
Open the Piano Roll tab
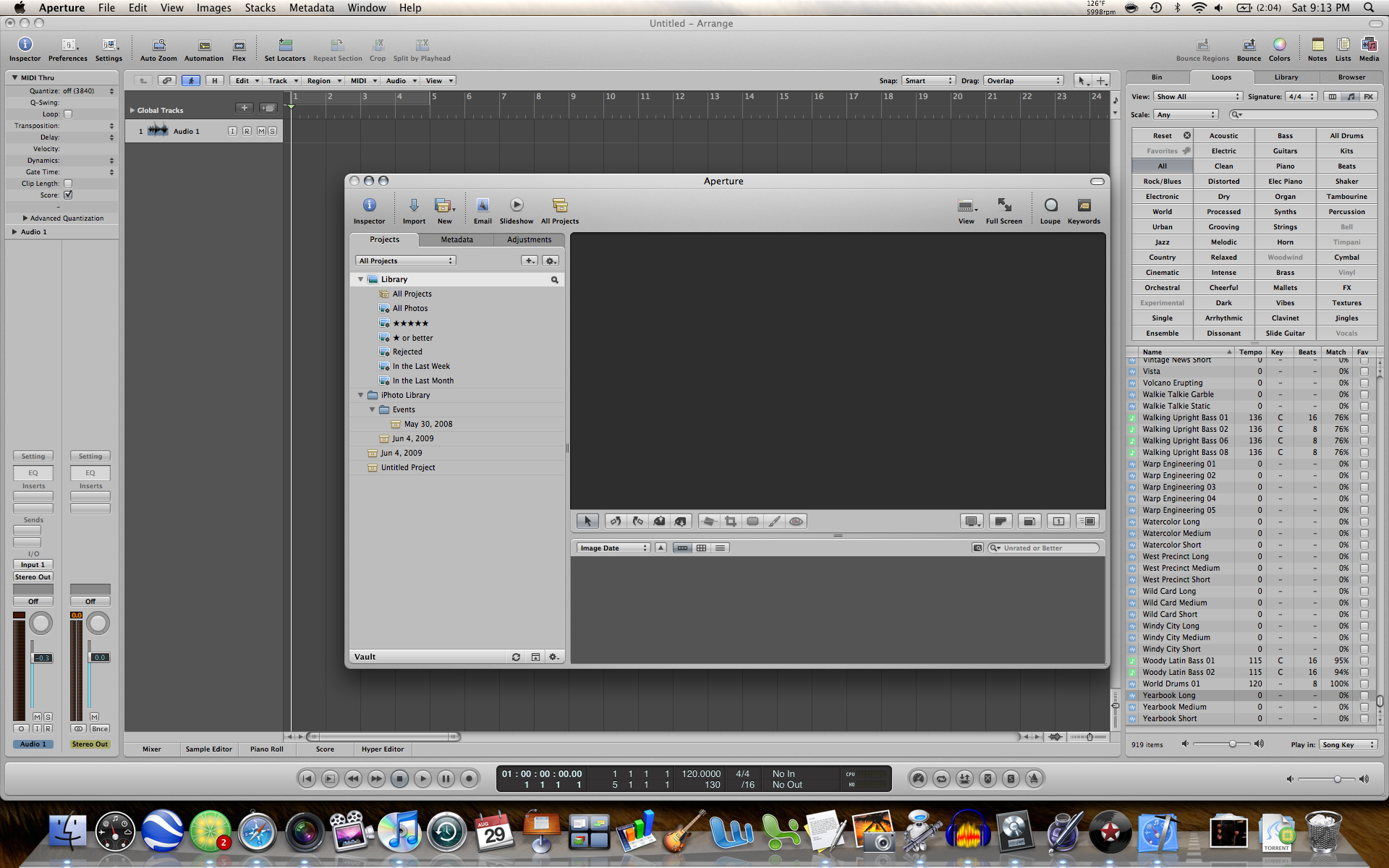coord(267,749)
